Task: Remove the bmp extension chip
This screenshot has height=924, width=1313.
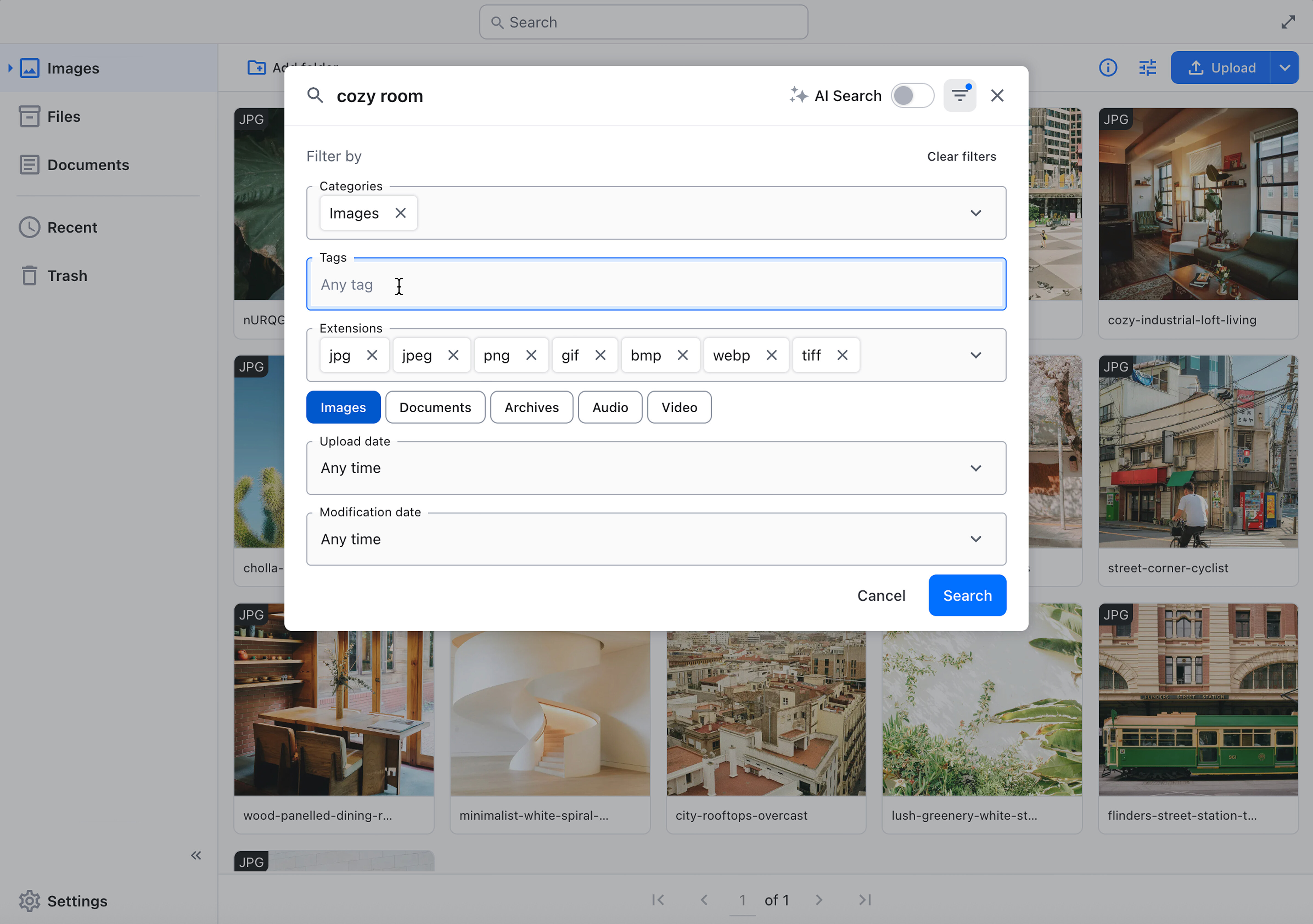Action: (682, 355)
